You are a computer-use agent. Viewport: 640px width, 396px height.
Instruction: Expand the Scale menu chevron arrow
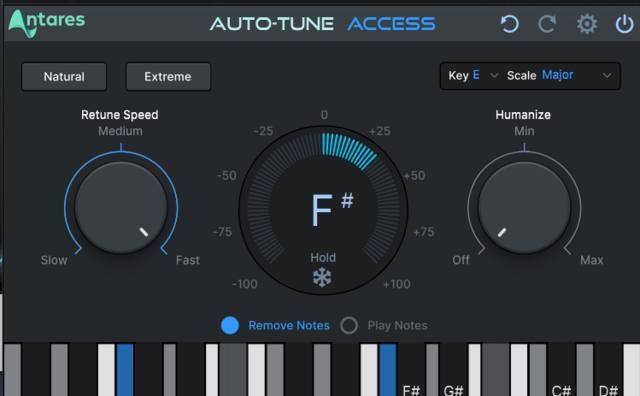pos(607,76)
